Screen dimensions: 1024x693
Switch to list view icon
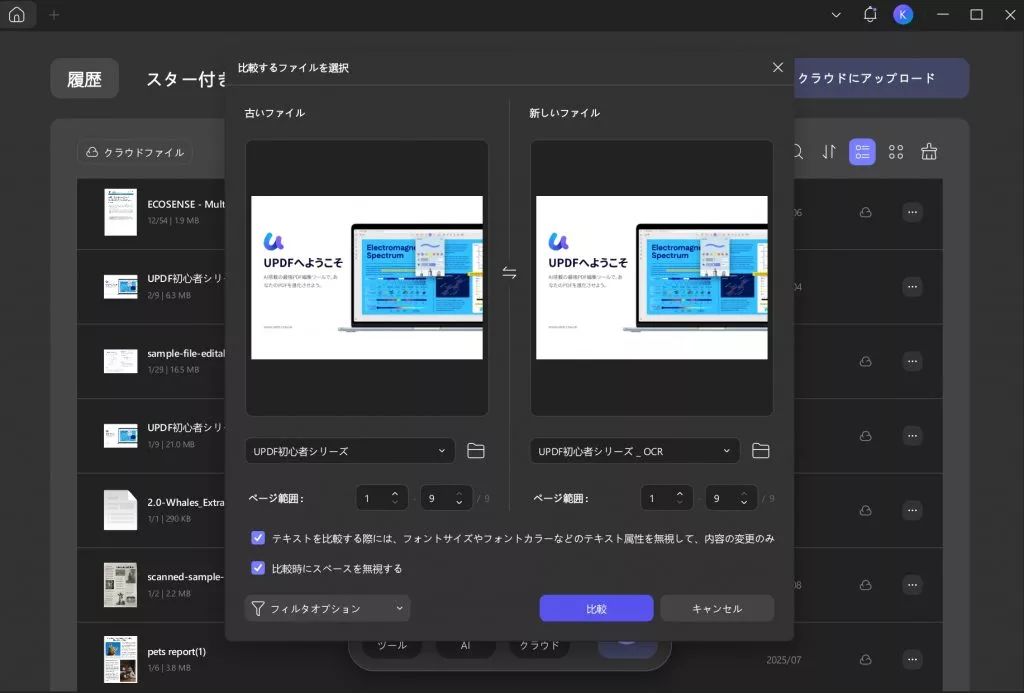coord(862,152)
